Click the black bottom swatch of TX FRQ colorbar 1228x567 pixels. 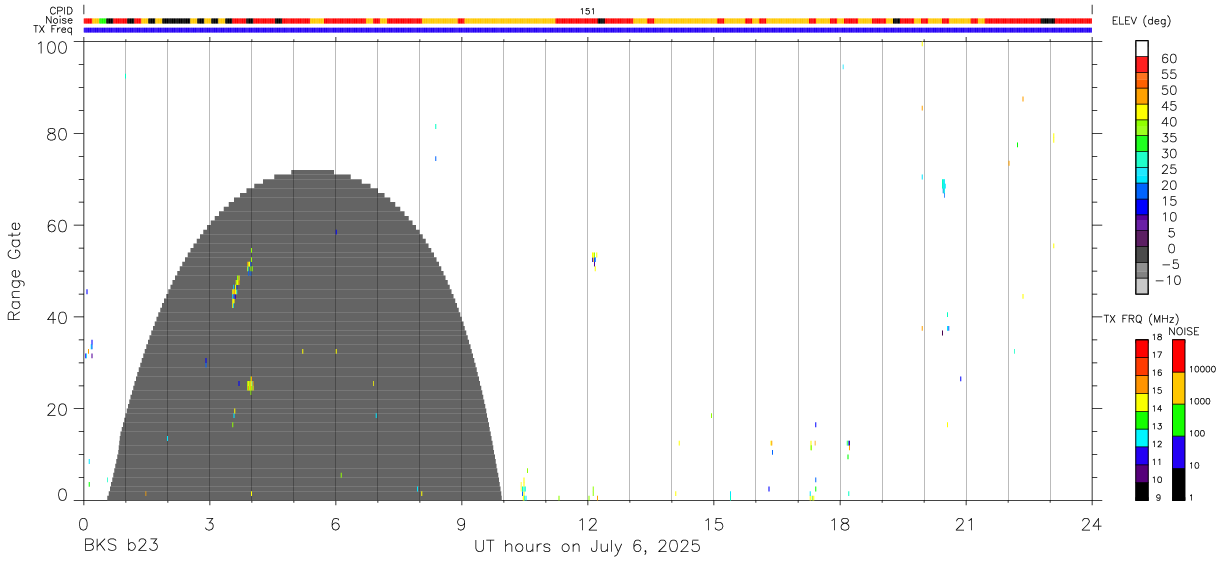[x=1141, y=491]
